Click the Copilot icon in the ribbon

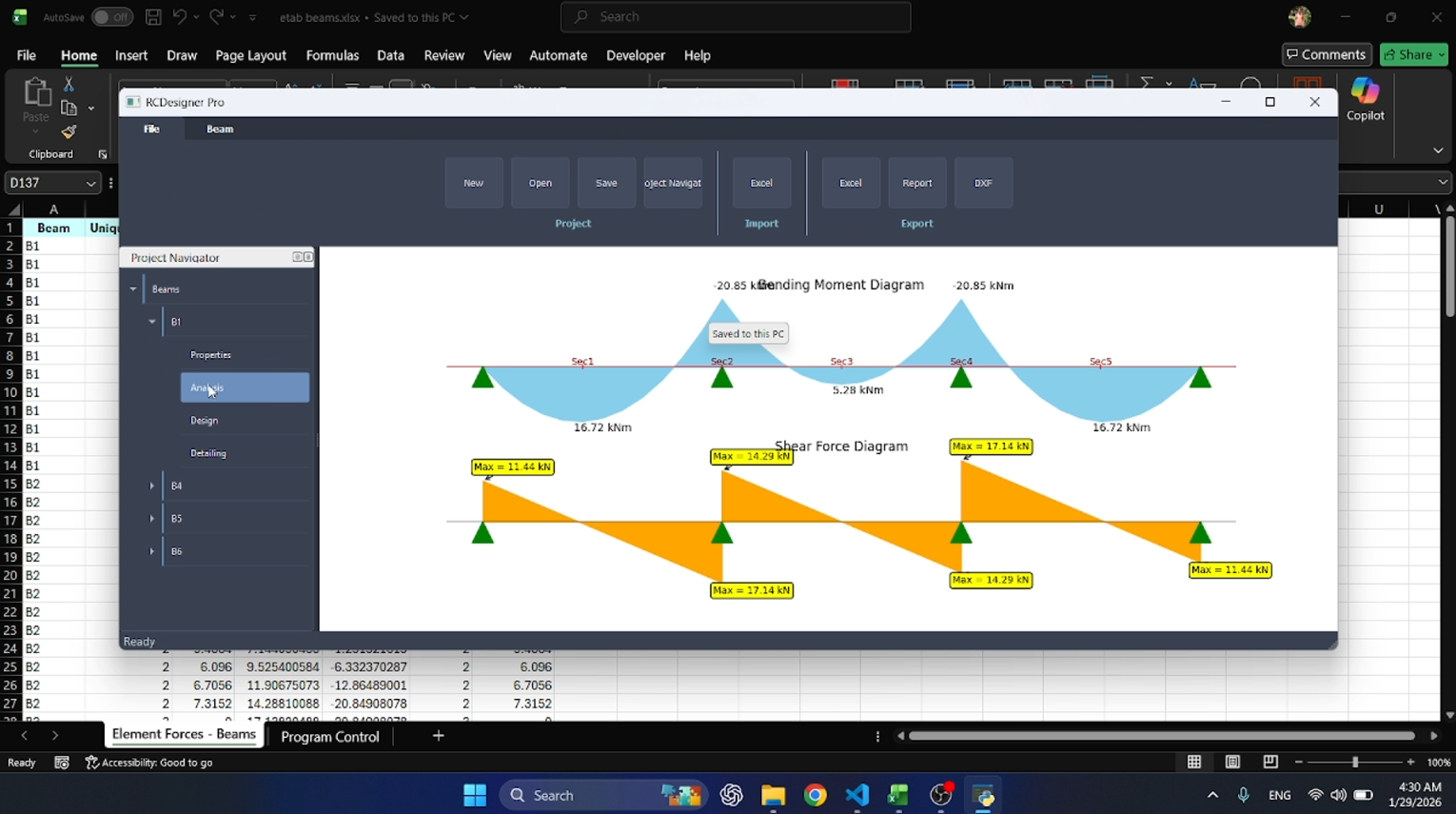(x=1365, y=98)
